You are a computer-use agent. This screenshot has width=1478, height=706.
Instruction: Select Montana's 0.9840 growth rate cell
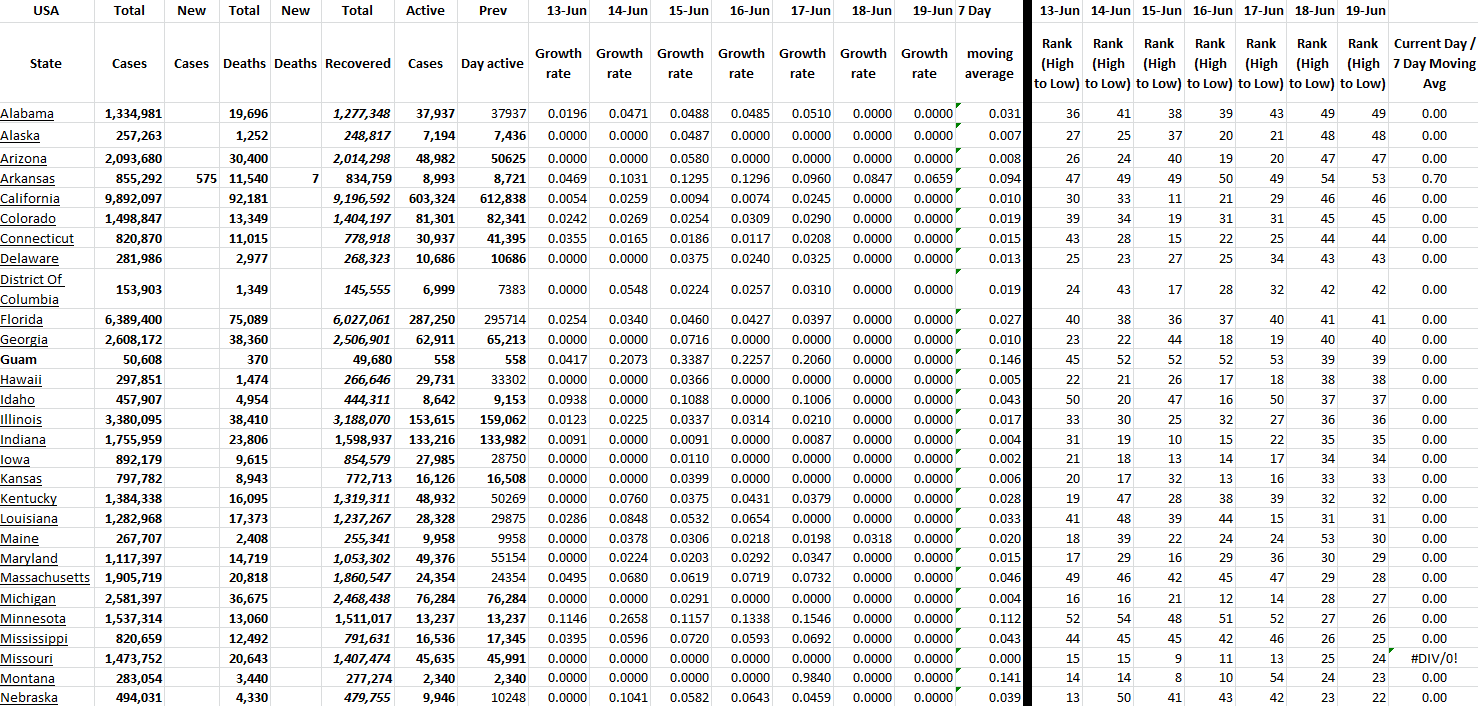[802, 678]
